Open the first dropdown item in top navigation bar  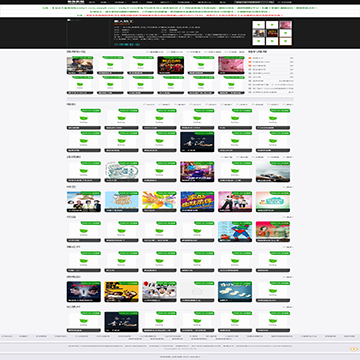point(103,2)
